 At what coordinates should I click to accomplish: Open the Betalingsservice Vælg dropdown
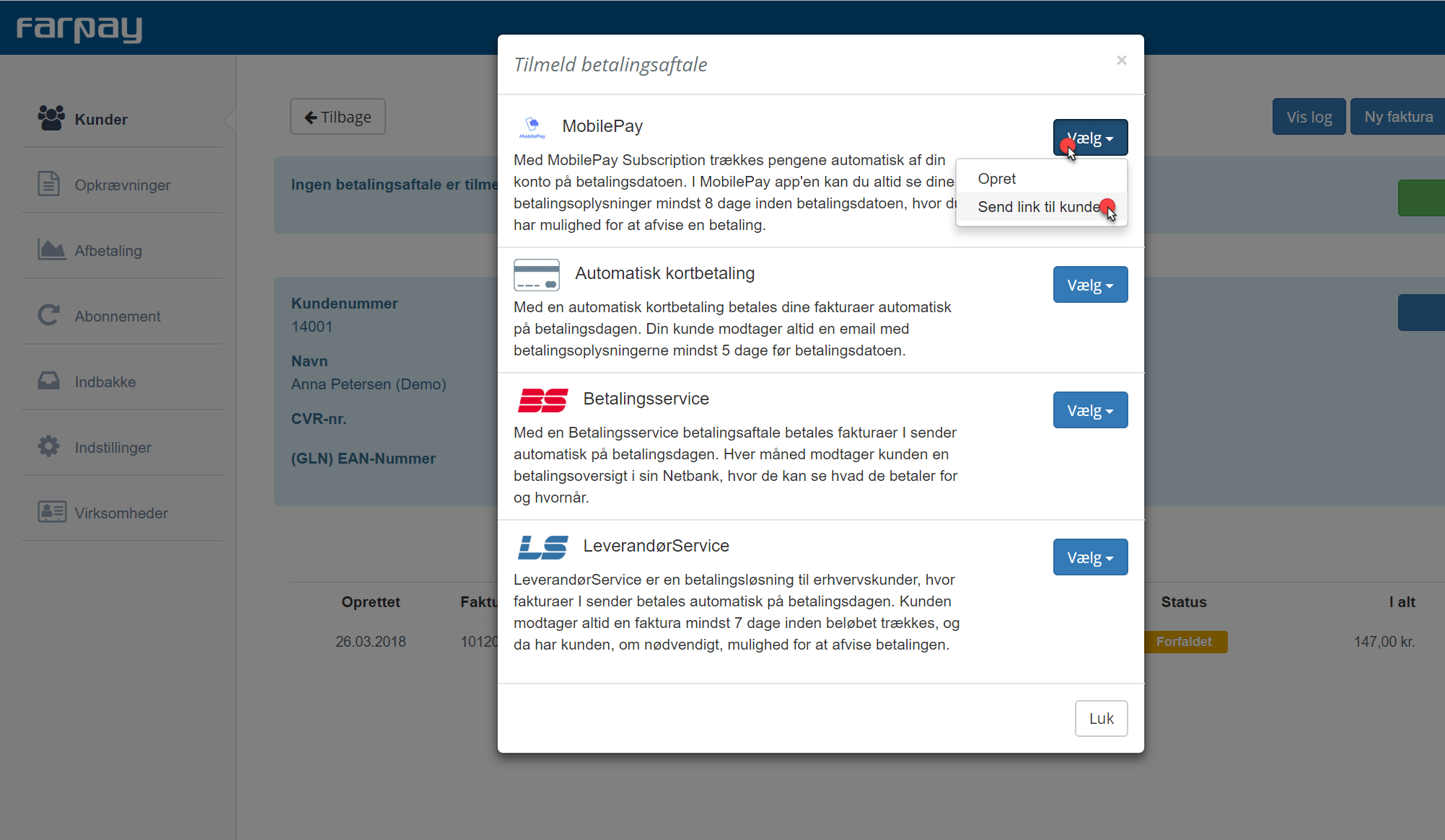1090,410
